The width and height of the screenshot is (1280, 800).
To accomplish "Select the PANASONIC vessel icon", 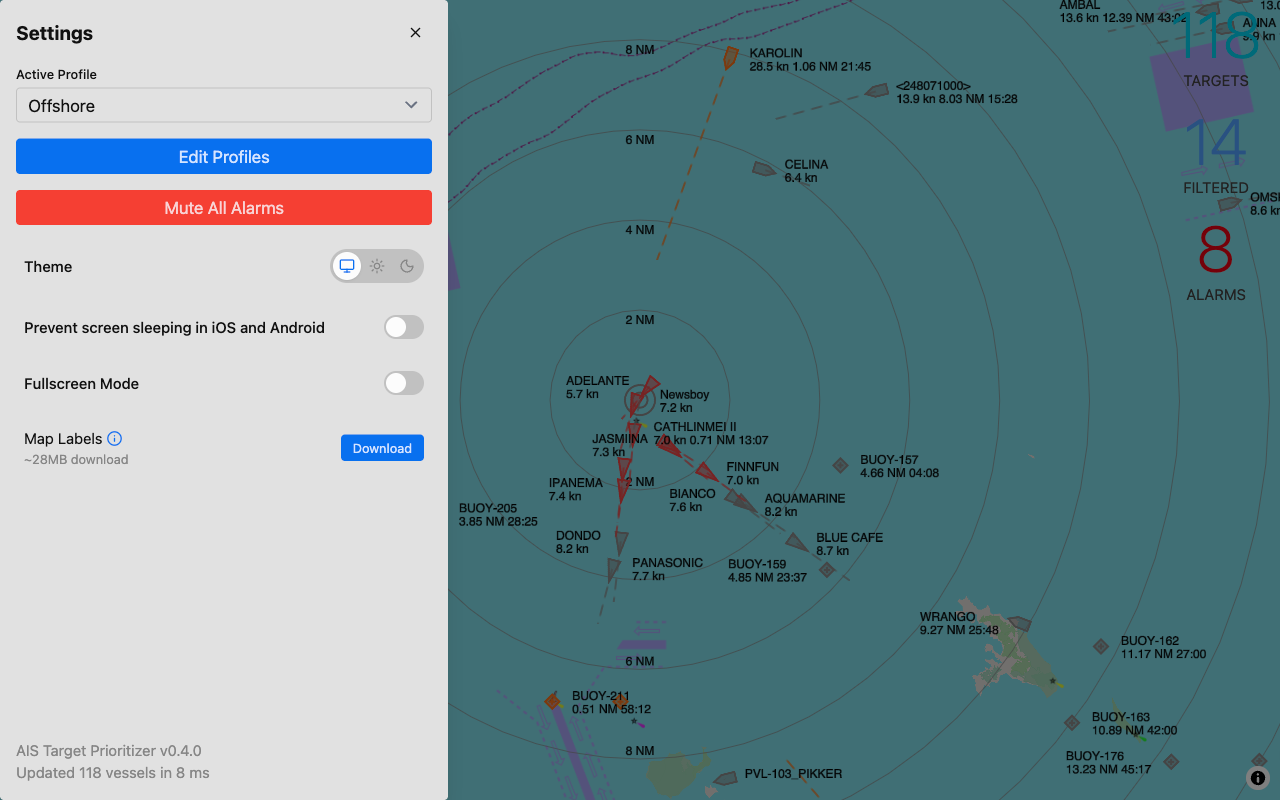I will pyautogui.click(x=614, y=570).
